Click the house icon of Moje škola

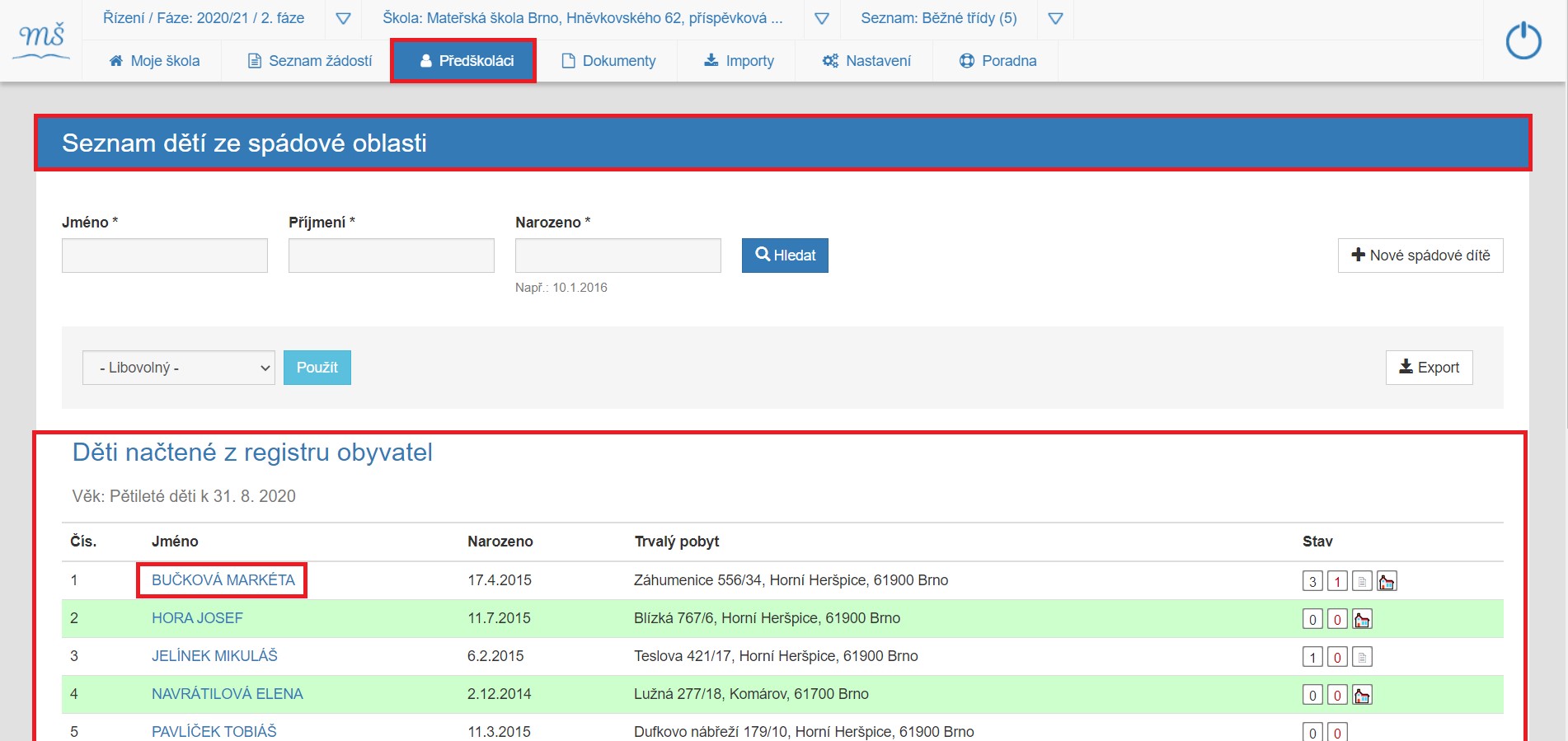pos(116,60)
